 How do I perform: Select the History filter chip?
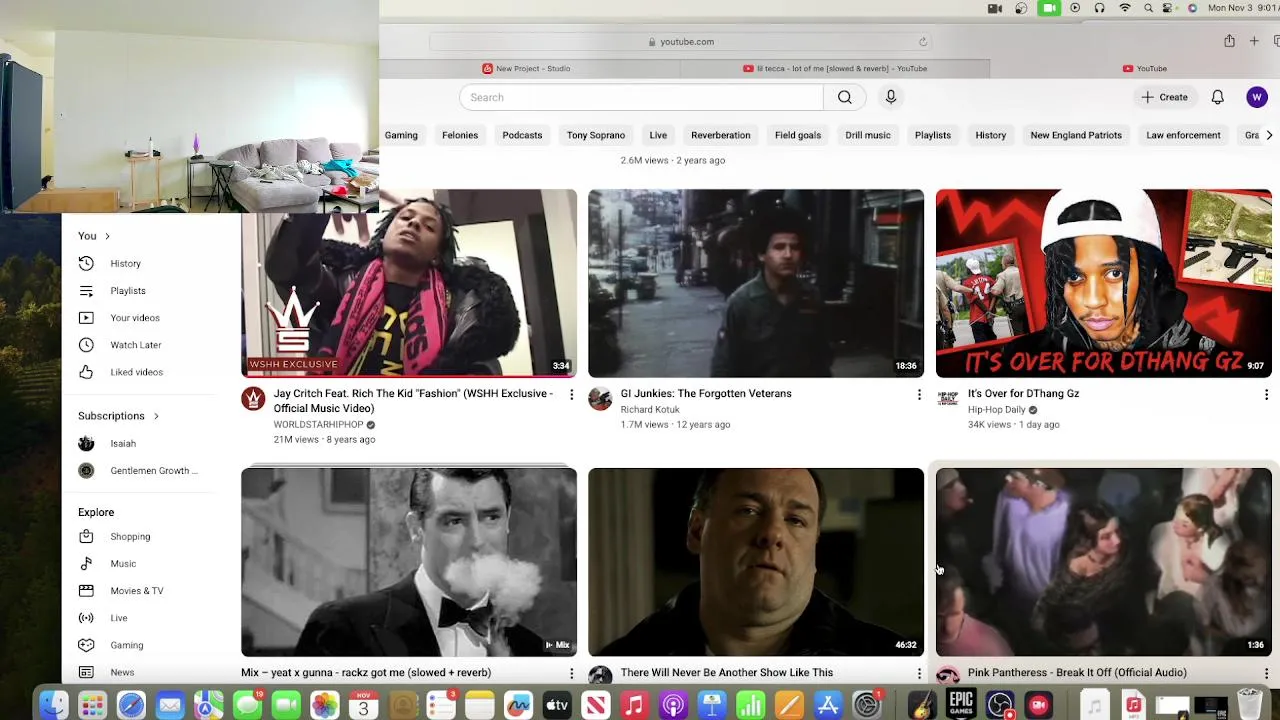991,135
